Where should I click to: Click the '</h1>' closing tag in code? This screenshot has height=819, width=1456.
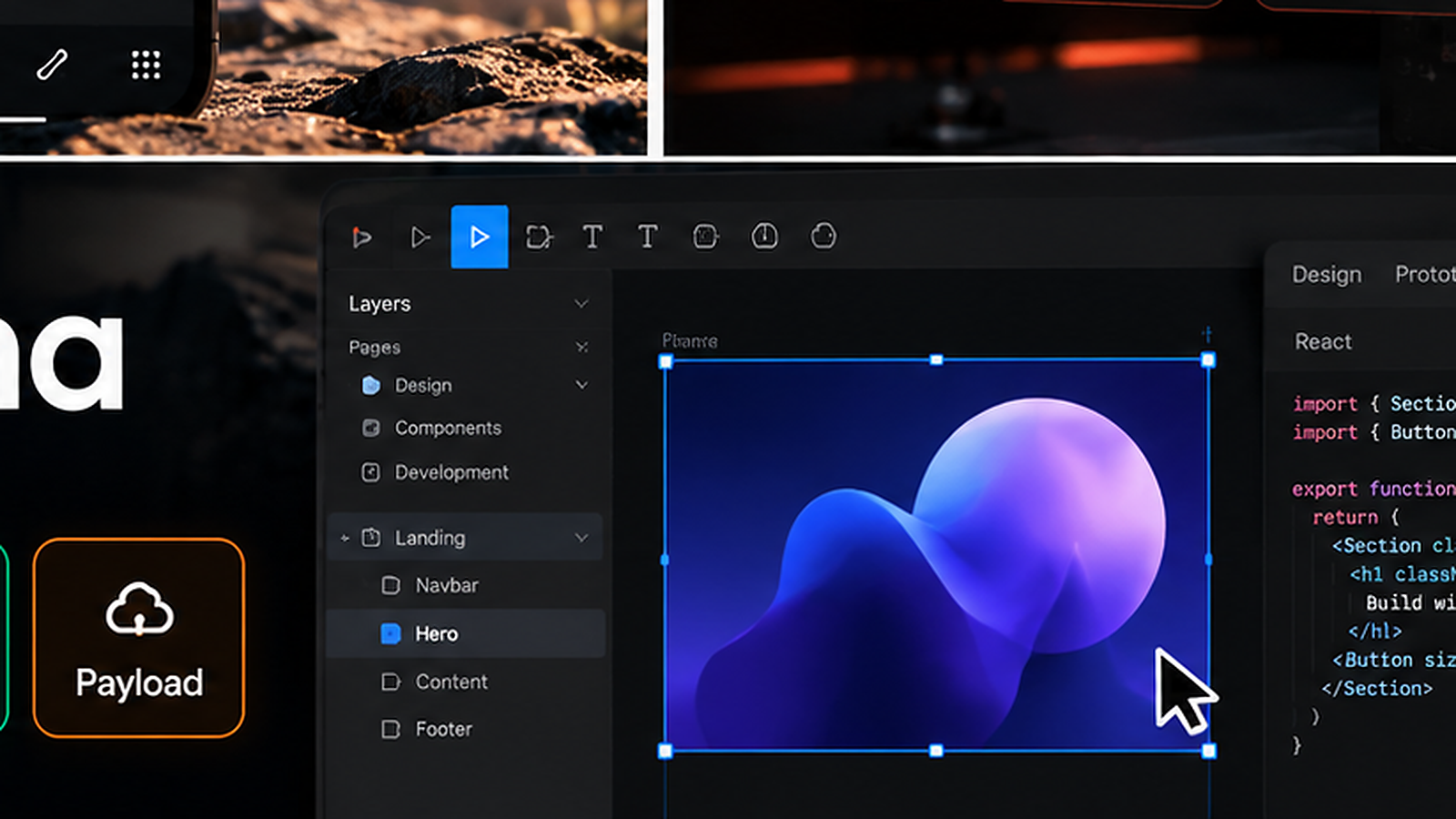1375,632
